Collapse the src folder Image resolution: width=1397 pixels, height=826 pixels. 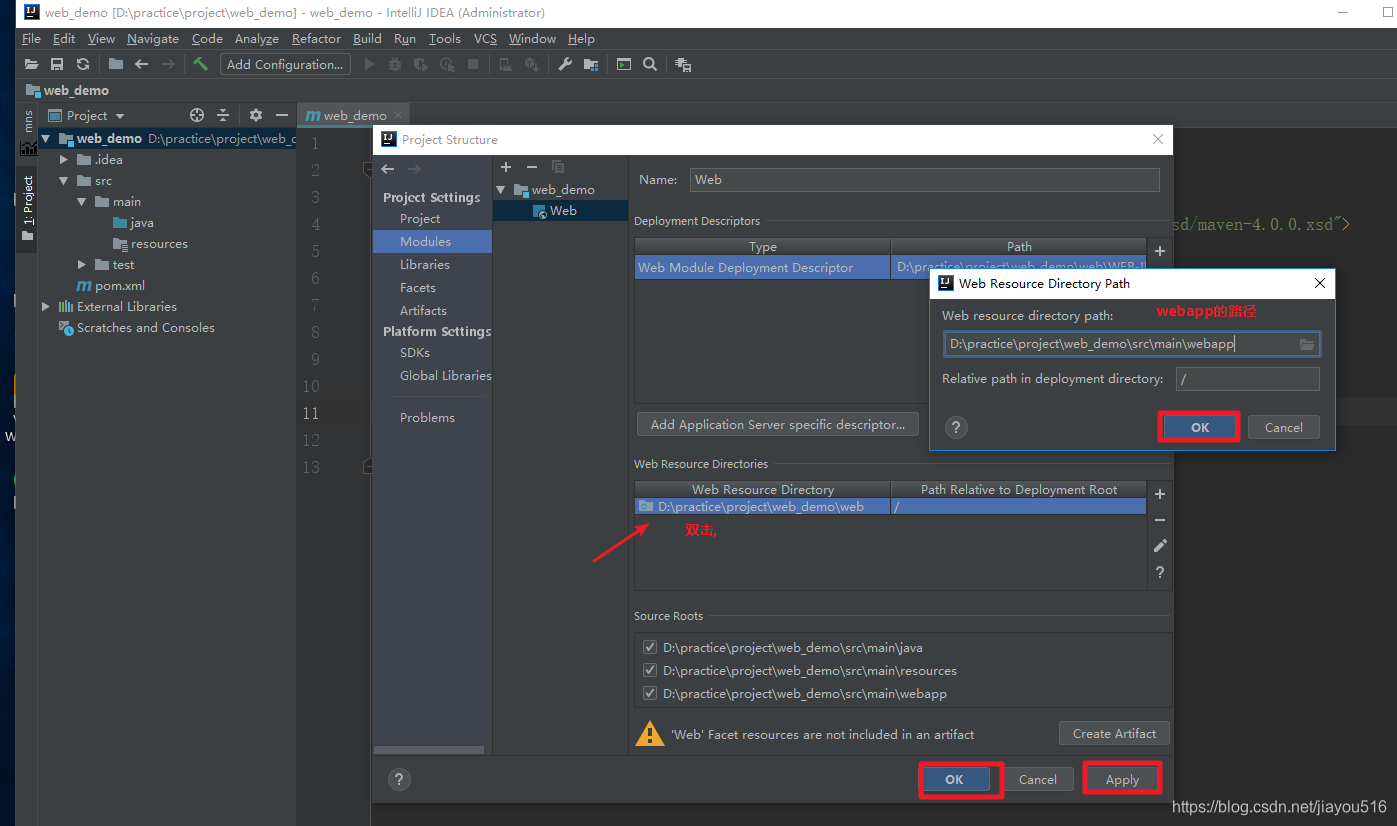pyautogui.click(x=64, y=181)
